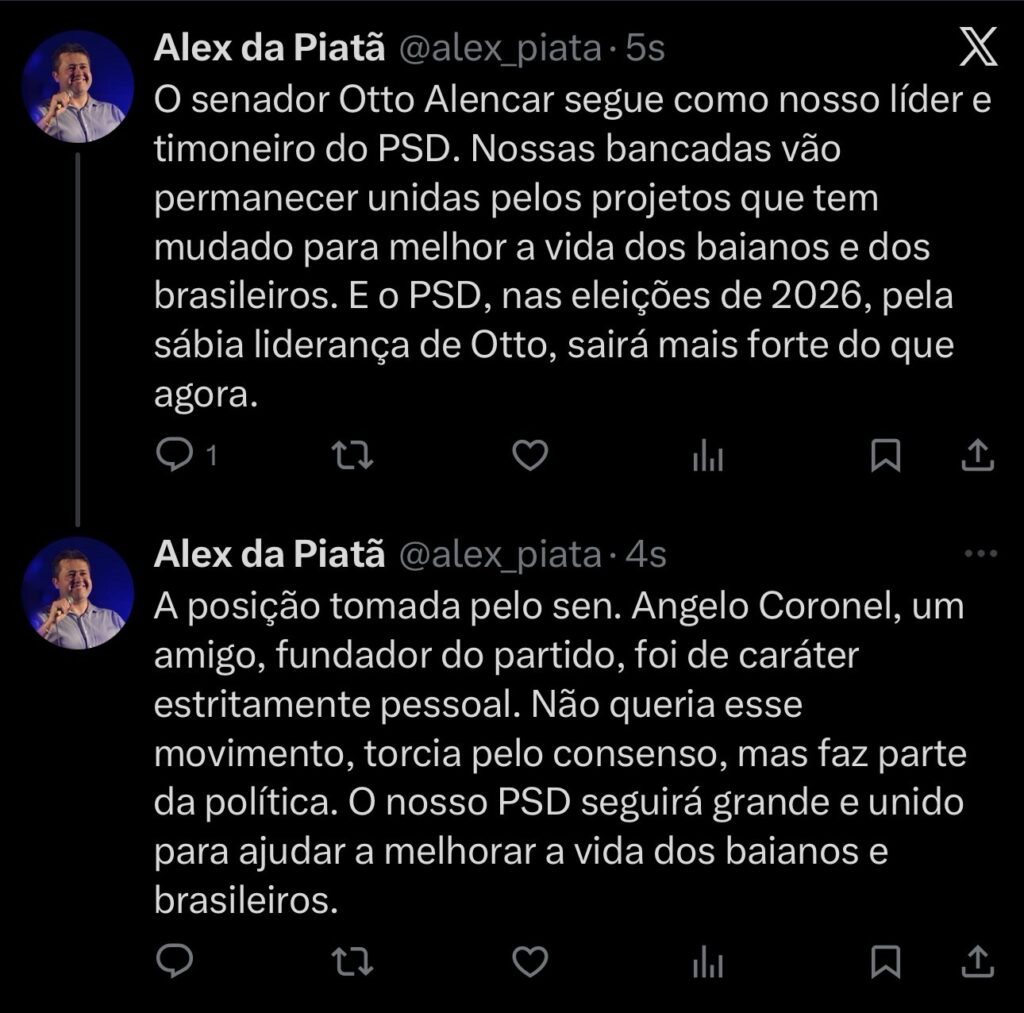Screen dimensions: 1024x1013
Task: View analytics of the second tweet
Action: [x=707, y=962]
